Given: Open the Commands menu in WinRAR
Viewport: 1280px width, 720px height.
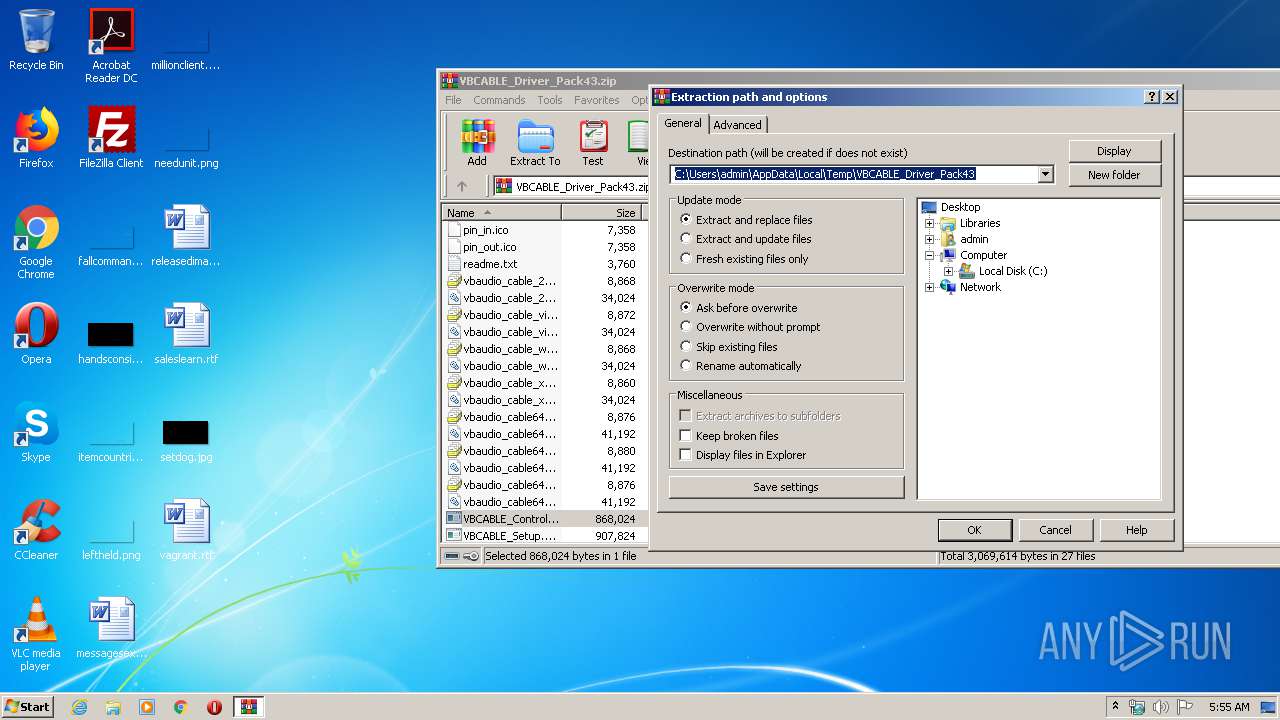Looking at the screenshot, I should point(499,100).
